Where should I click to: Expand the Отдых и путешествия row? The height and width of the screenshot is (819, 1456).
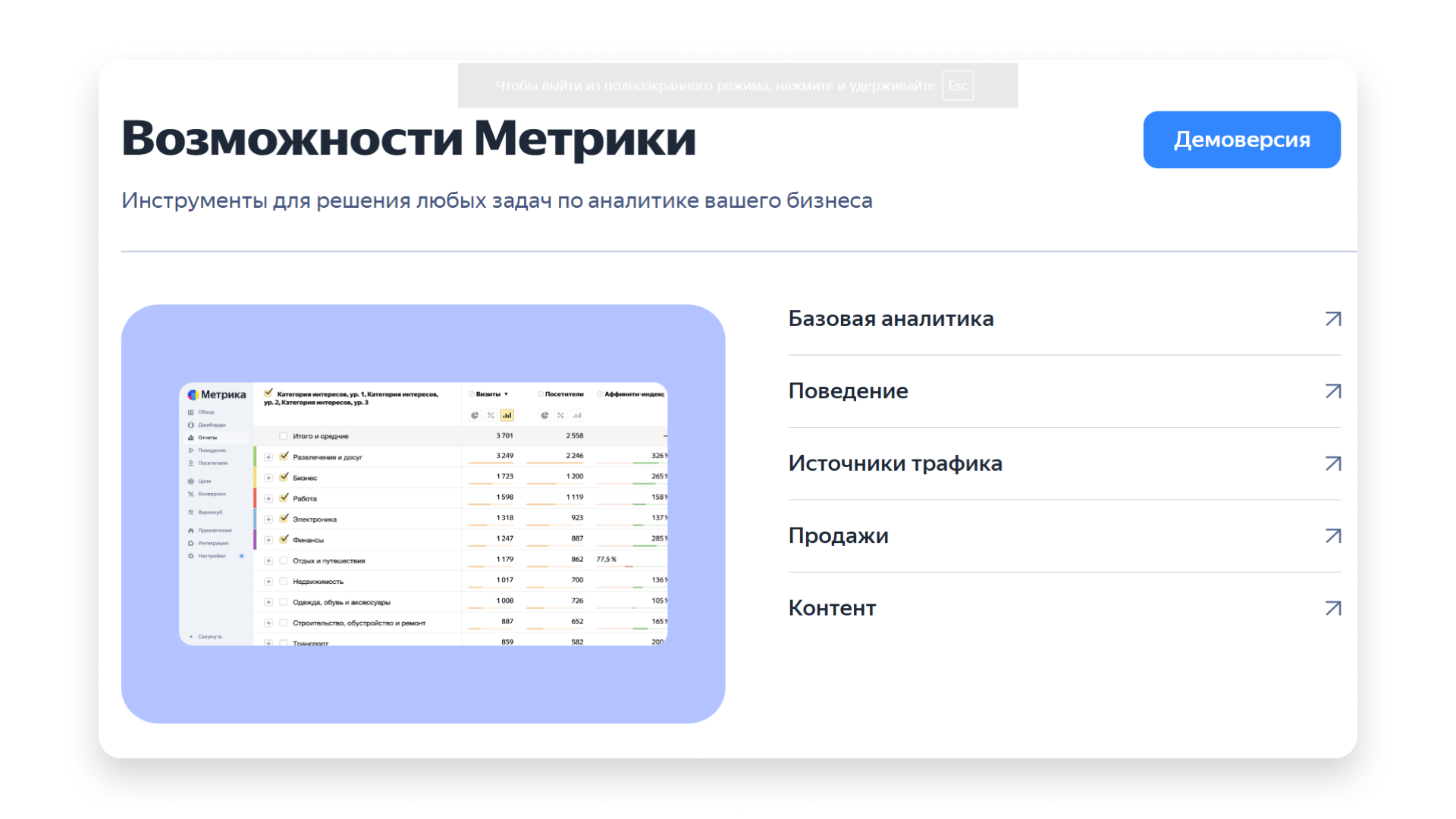268,560
